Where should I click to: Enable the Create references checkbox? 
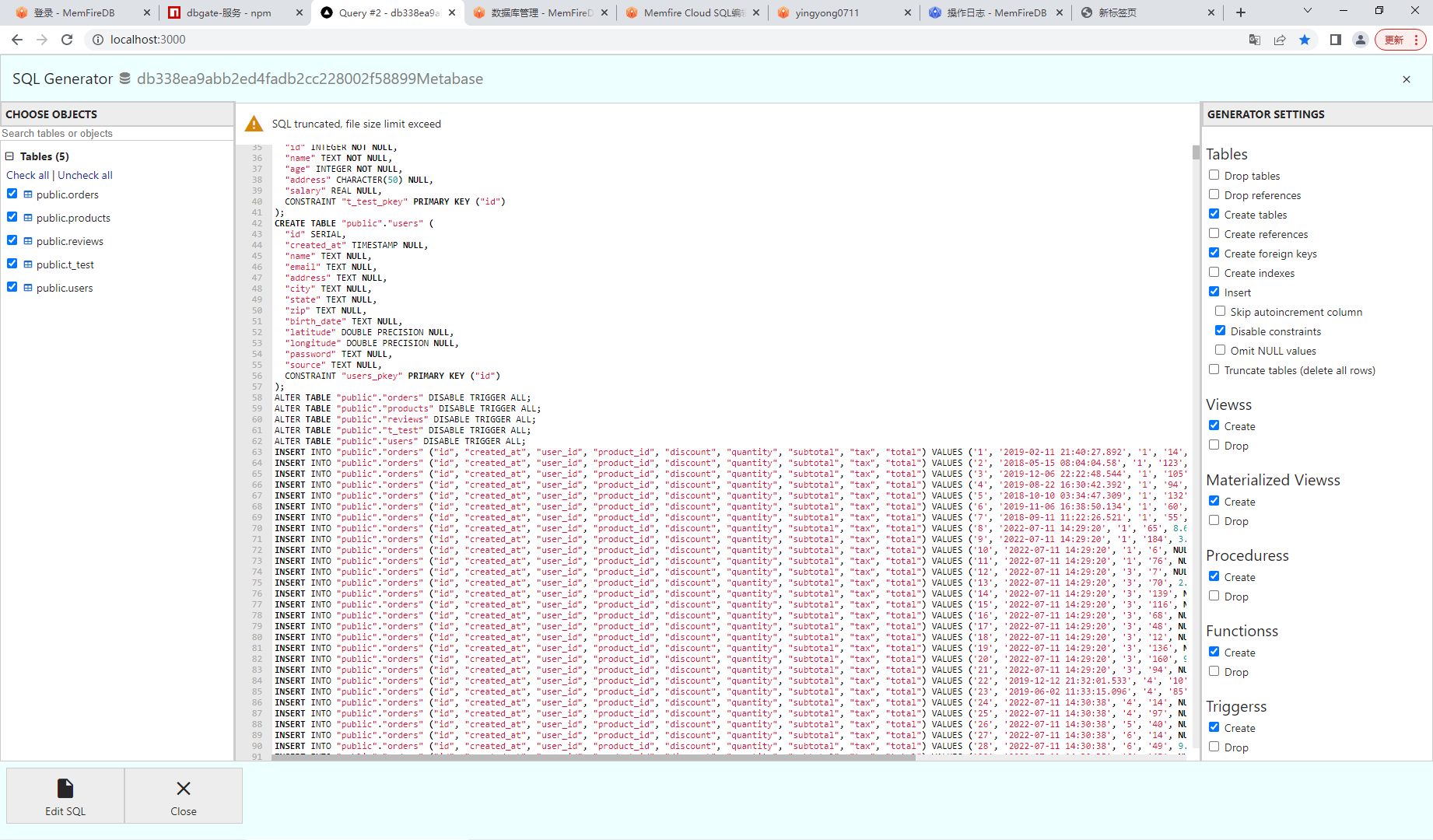(x=1214, y=233)
